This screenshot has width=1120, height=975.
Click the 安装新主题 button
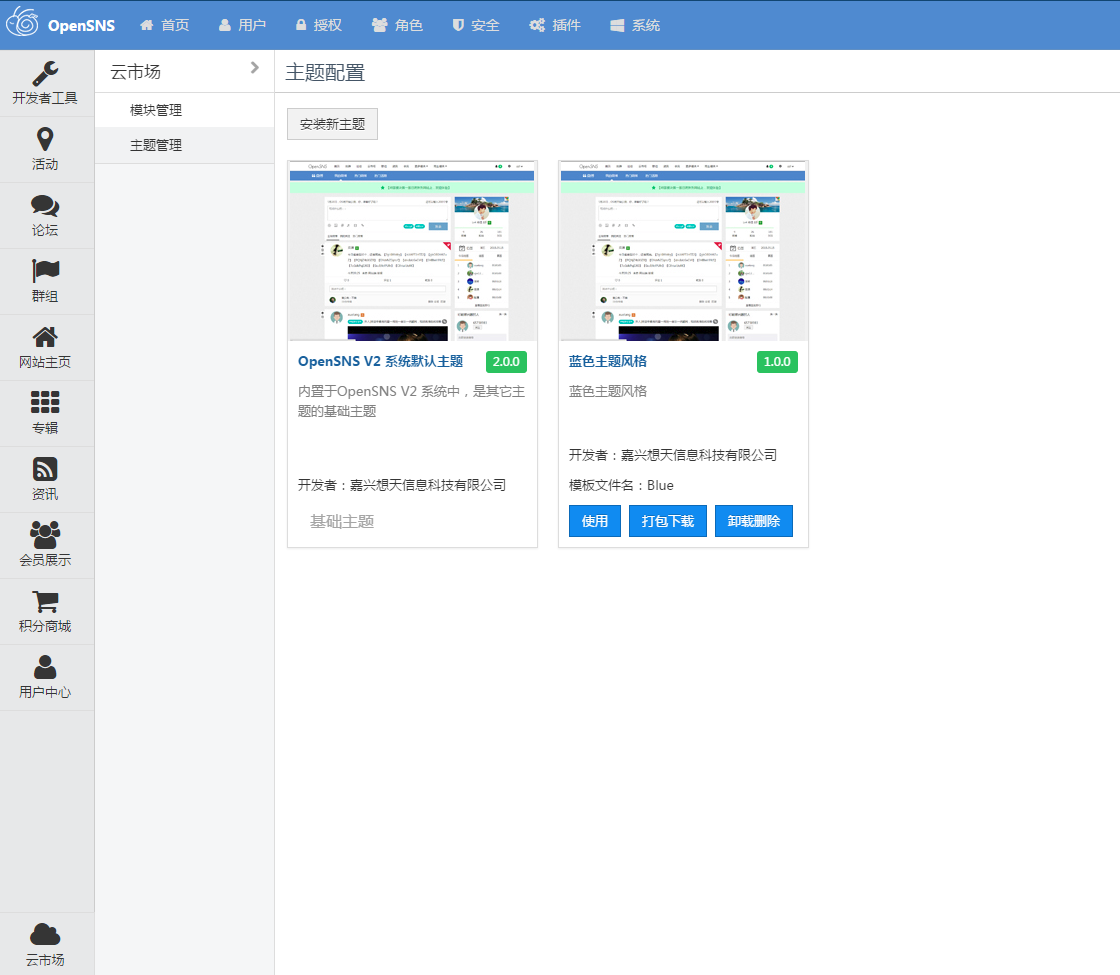(332, 124)
